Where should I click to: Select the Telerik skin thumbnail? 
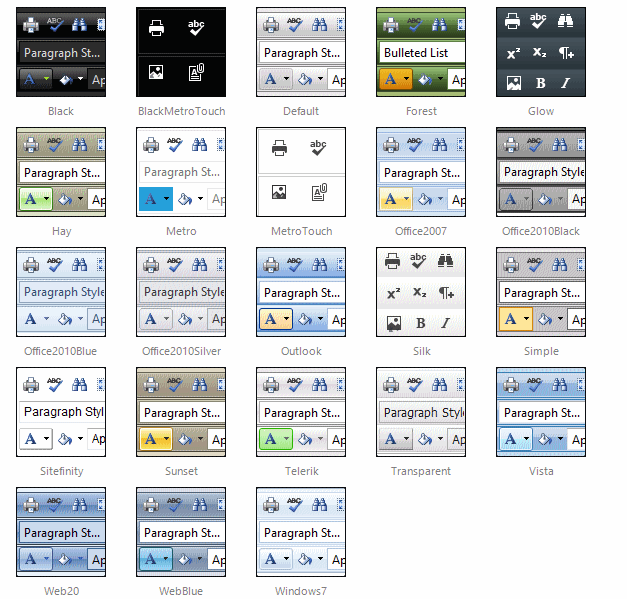(x=301, y=412)
